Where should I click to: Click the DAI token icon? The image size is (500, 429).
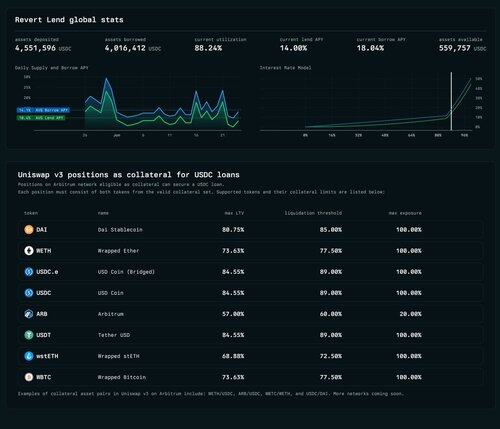tap(29, 230)
